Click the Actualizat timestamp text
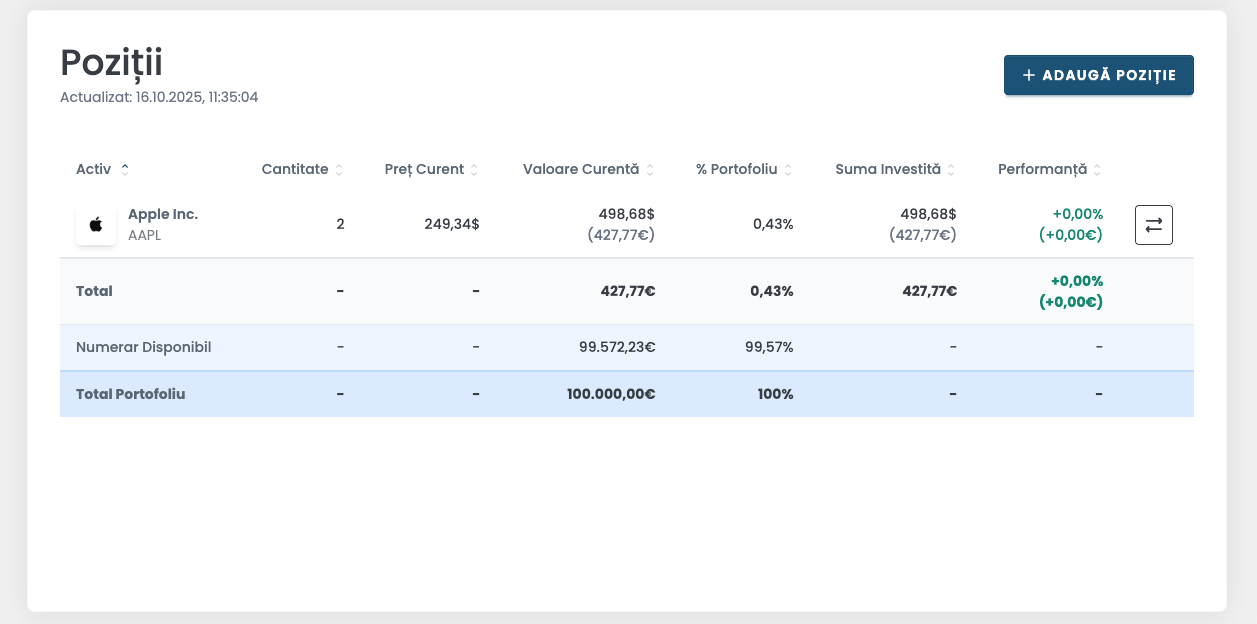Image resolution: width=1257 pixels, height=624 pixels. 159,97
